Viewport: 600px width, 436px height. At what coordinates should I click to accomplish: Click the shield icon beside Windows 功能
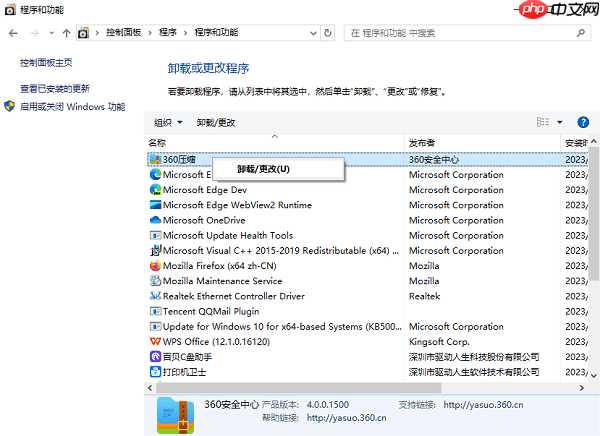click(10, 106)
